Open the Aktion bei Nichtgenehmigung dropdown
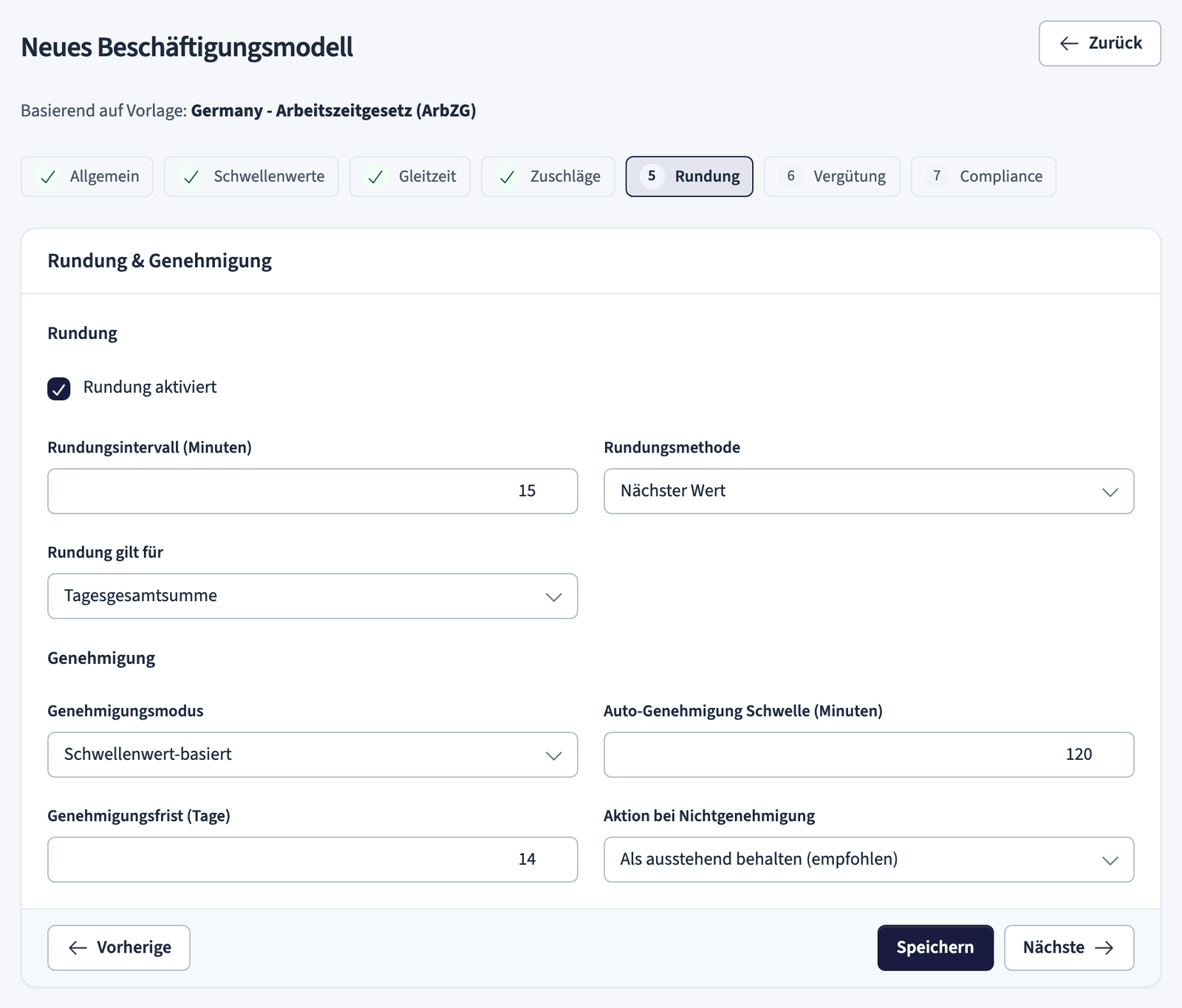Viewport: 1182px width, 1008px height. (x=869, y=860)
